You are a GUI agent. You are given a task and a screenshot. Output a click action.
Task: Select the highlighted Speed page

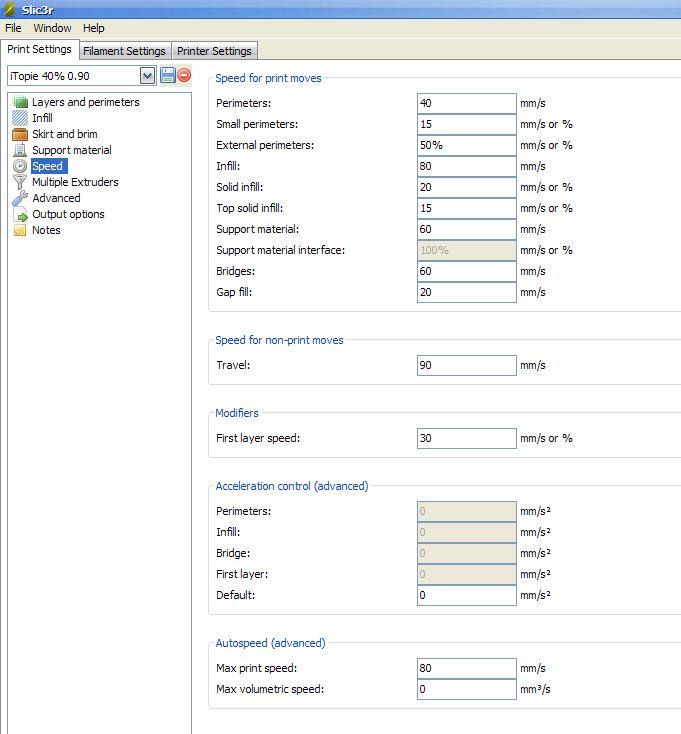click(x=47, y=166)
